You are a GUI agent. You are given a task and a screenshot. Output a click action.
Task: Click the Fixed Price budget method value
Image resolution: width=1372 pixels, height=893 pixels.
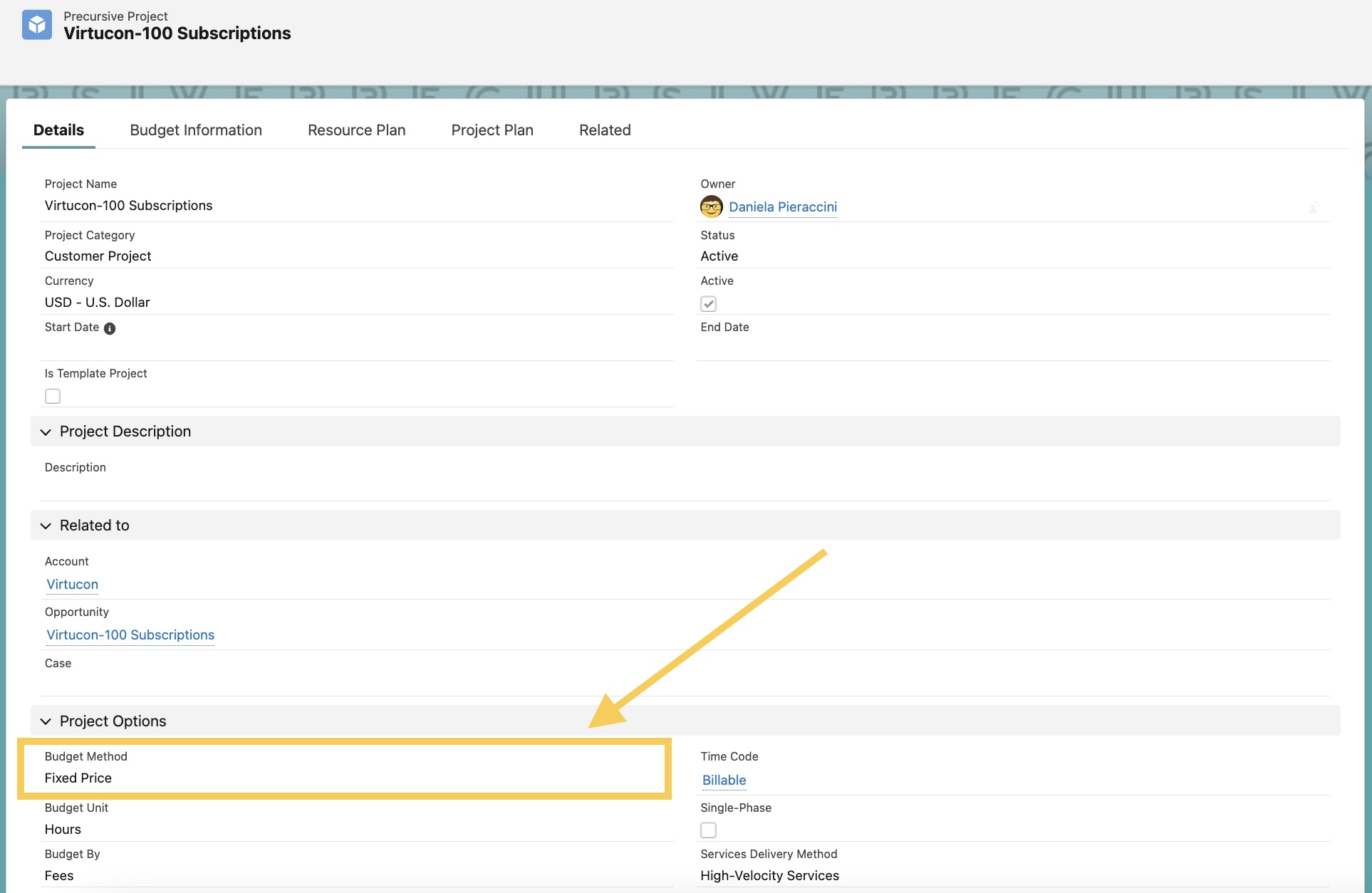(x=78, y=778)
